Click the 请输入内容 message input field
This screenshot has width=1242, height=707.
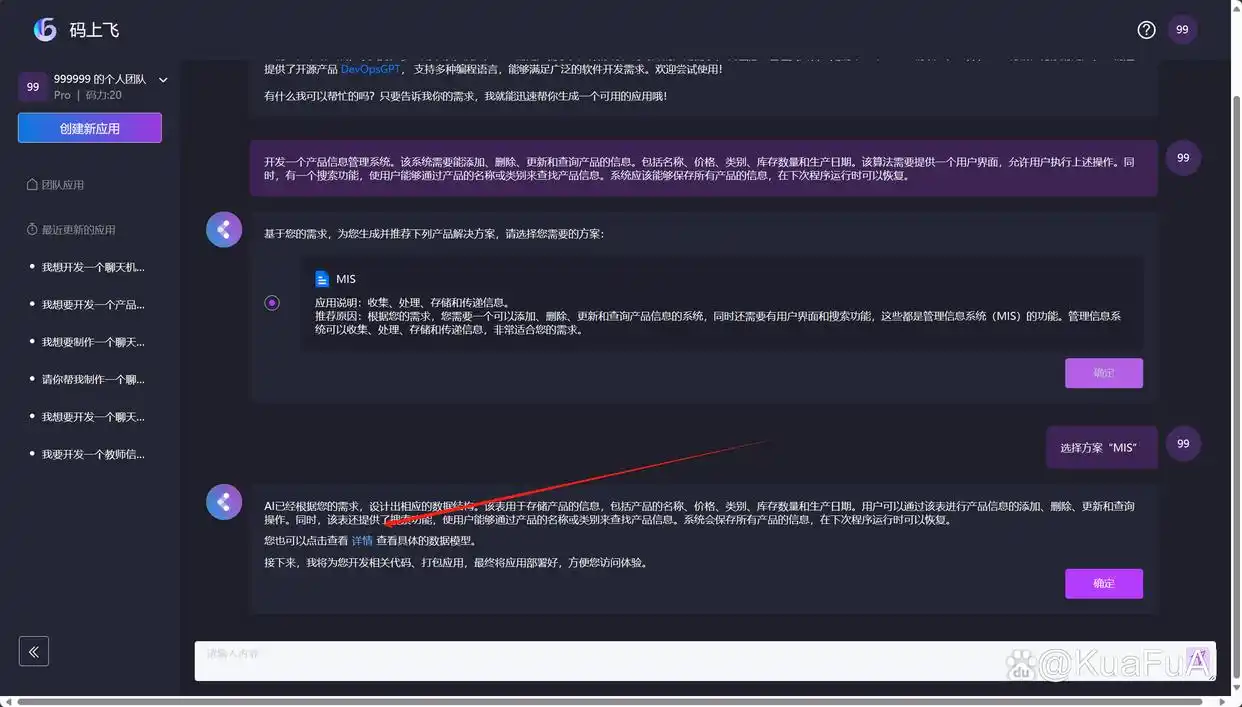click(x=600, y=660)
